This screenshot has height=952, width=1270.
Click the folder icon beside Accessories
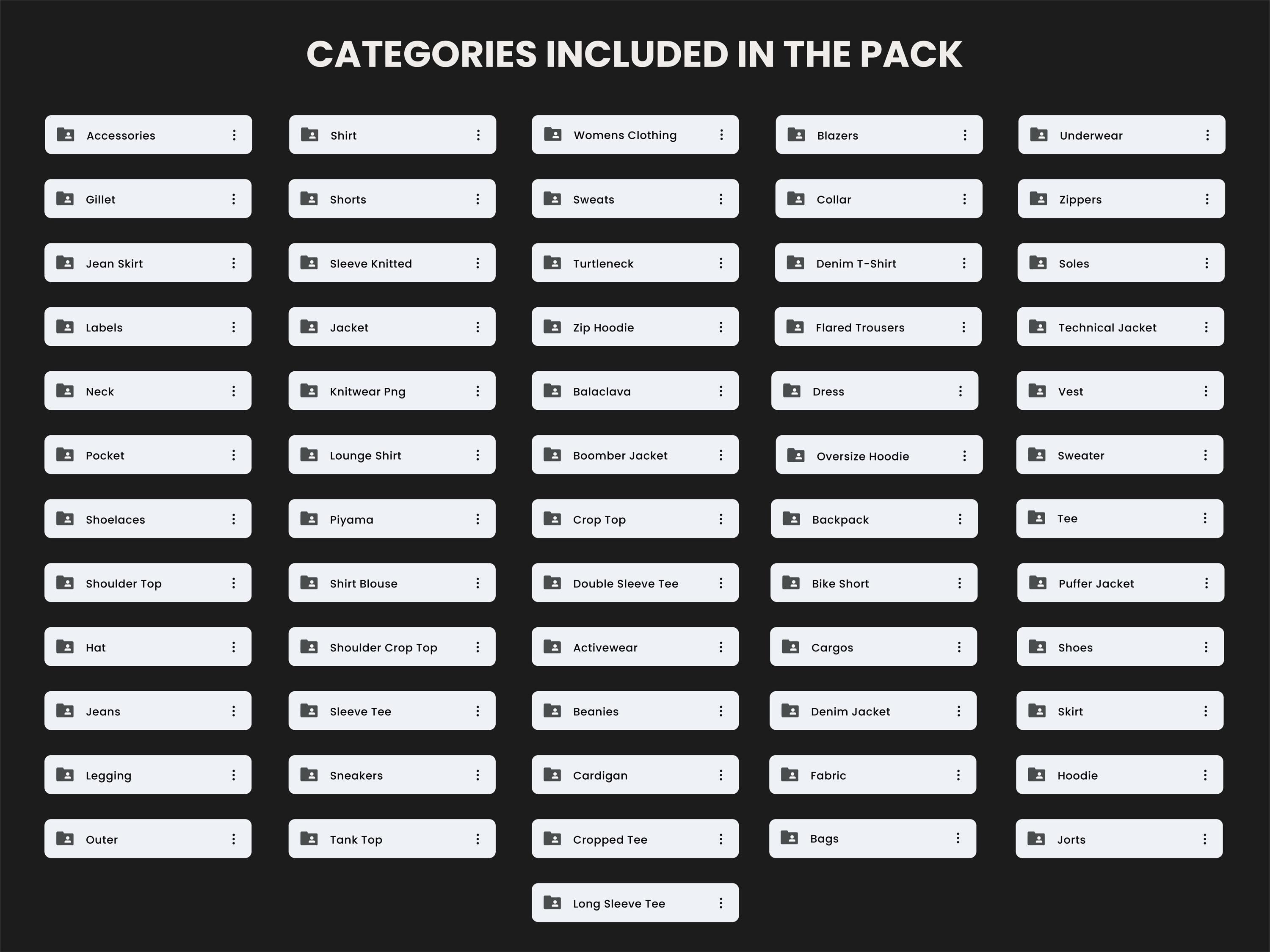pos(66,135)
